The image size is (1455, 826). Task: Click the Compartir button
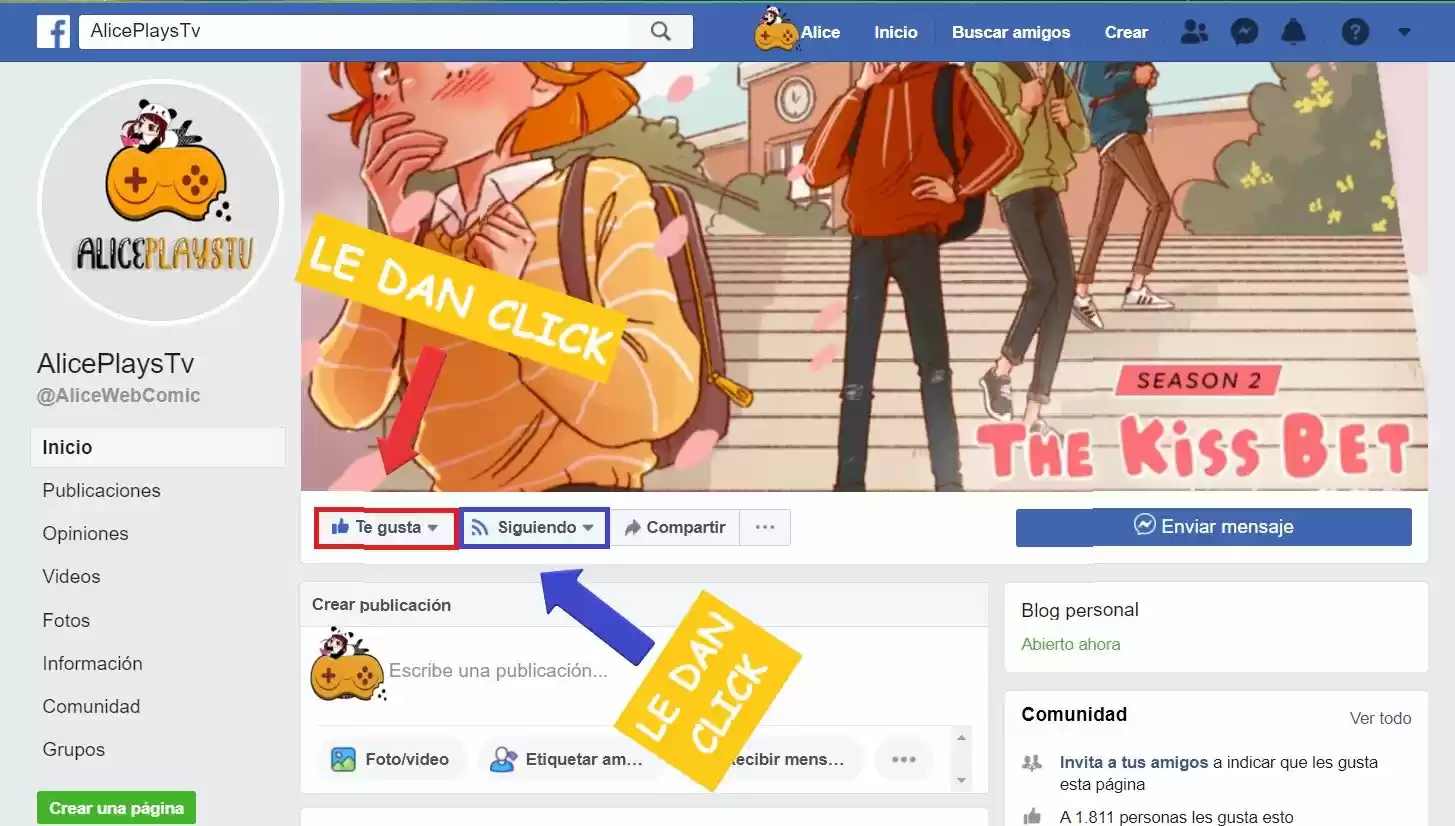coord(675,527)
